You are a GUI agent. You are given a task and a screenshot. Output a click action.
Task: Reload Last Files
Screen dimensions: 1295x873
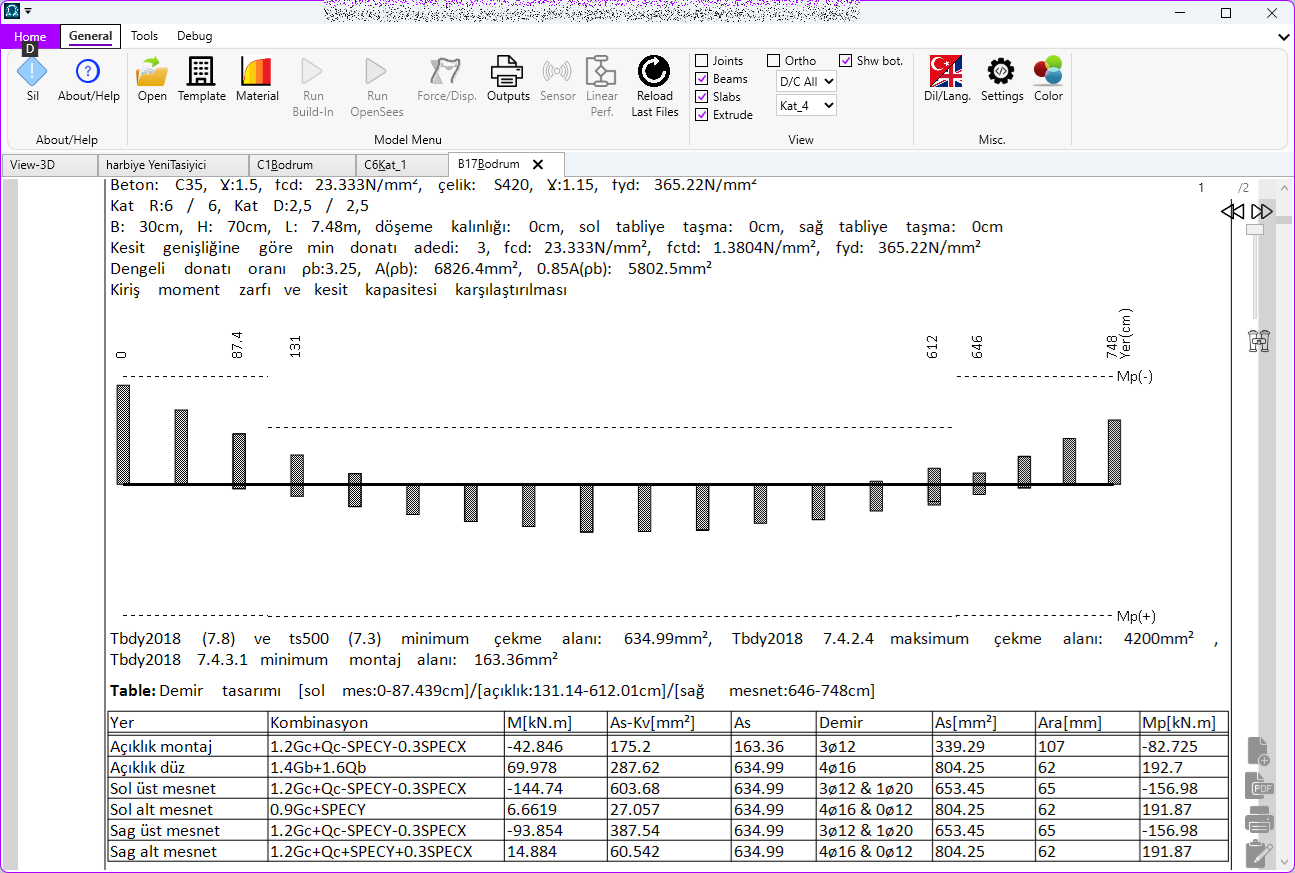[x=654, y=87]
